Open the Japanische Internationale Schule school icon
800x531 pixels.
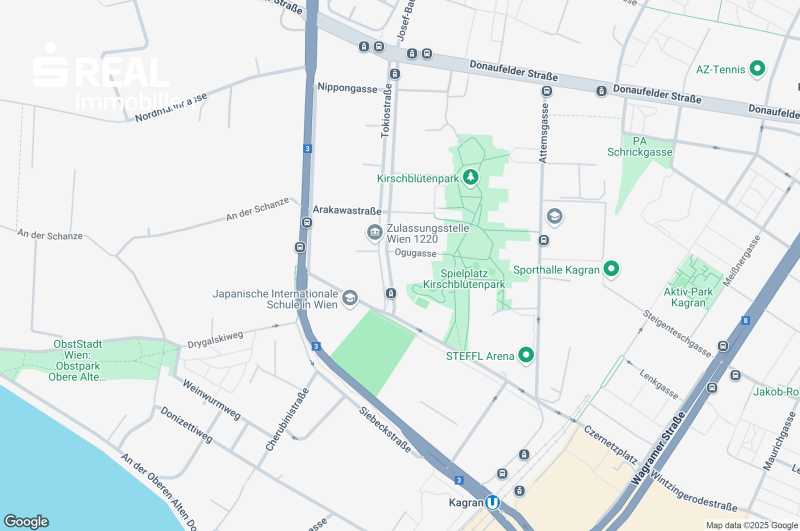click(349, 298)
